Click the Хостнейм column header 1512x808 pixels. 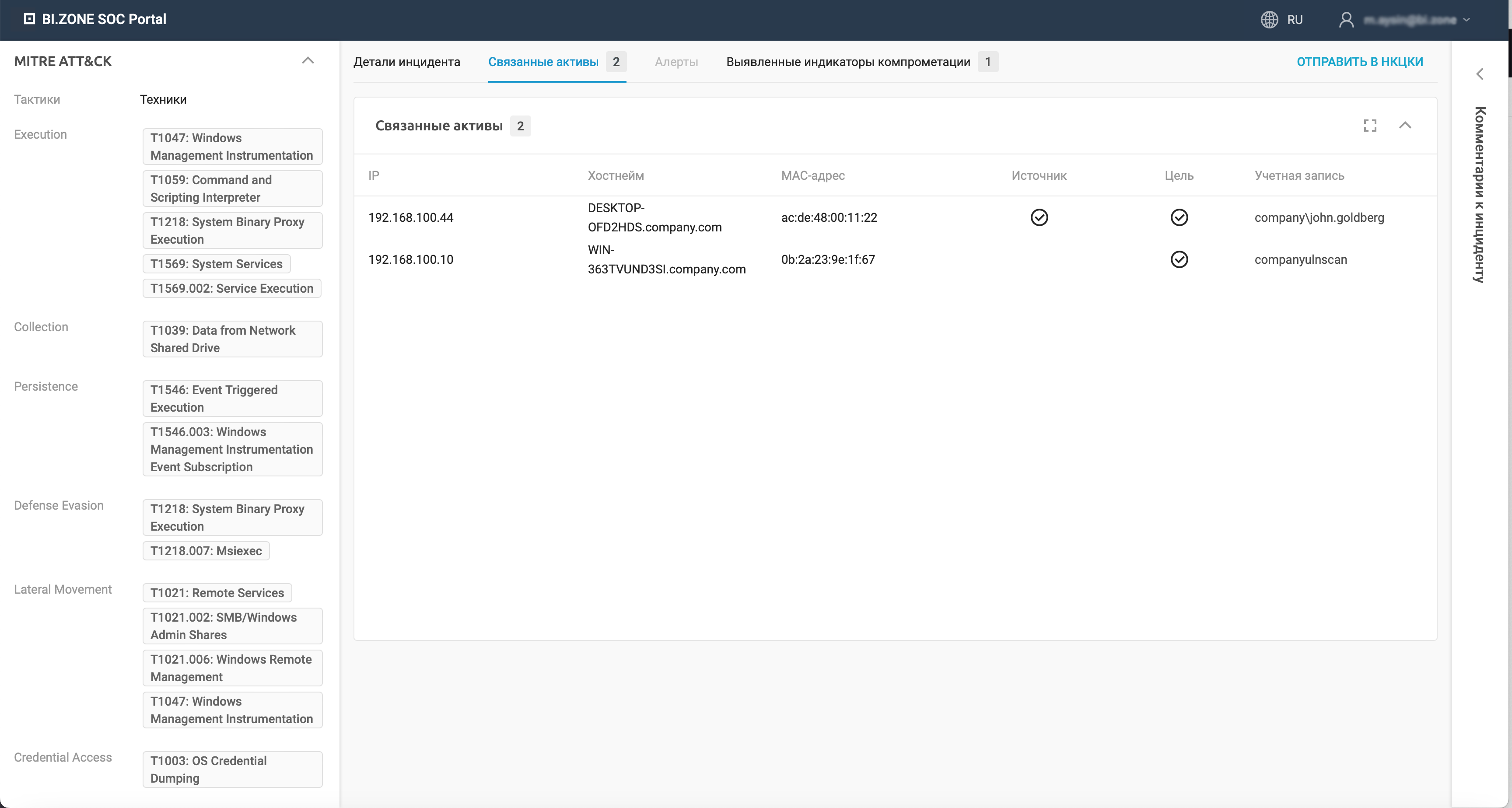pos(615,175)
